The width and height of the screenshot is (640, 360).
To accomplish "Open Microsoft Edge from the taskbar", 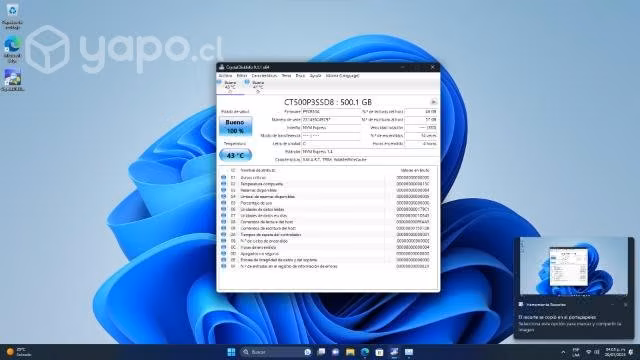I will coord(364,352).
